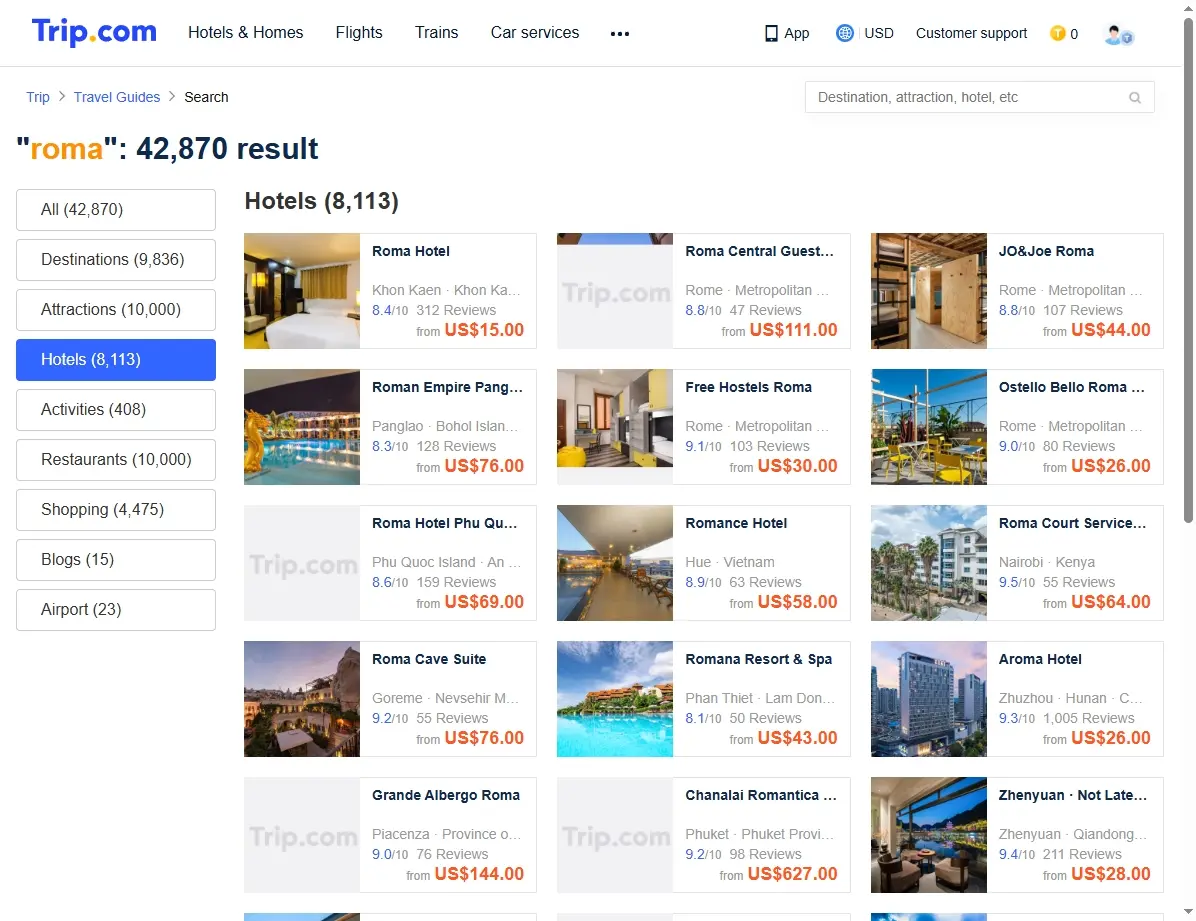This screenshot has height=921, width=1196.
Task: Click Roma Central Guest title
Action: tap(759, 251)
